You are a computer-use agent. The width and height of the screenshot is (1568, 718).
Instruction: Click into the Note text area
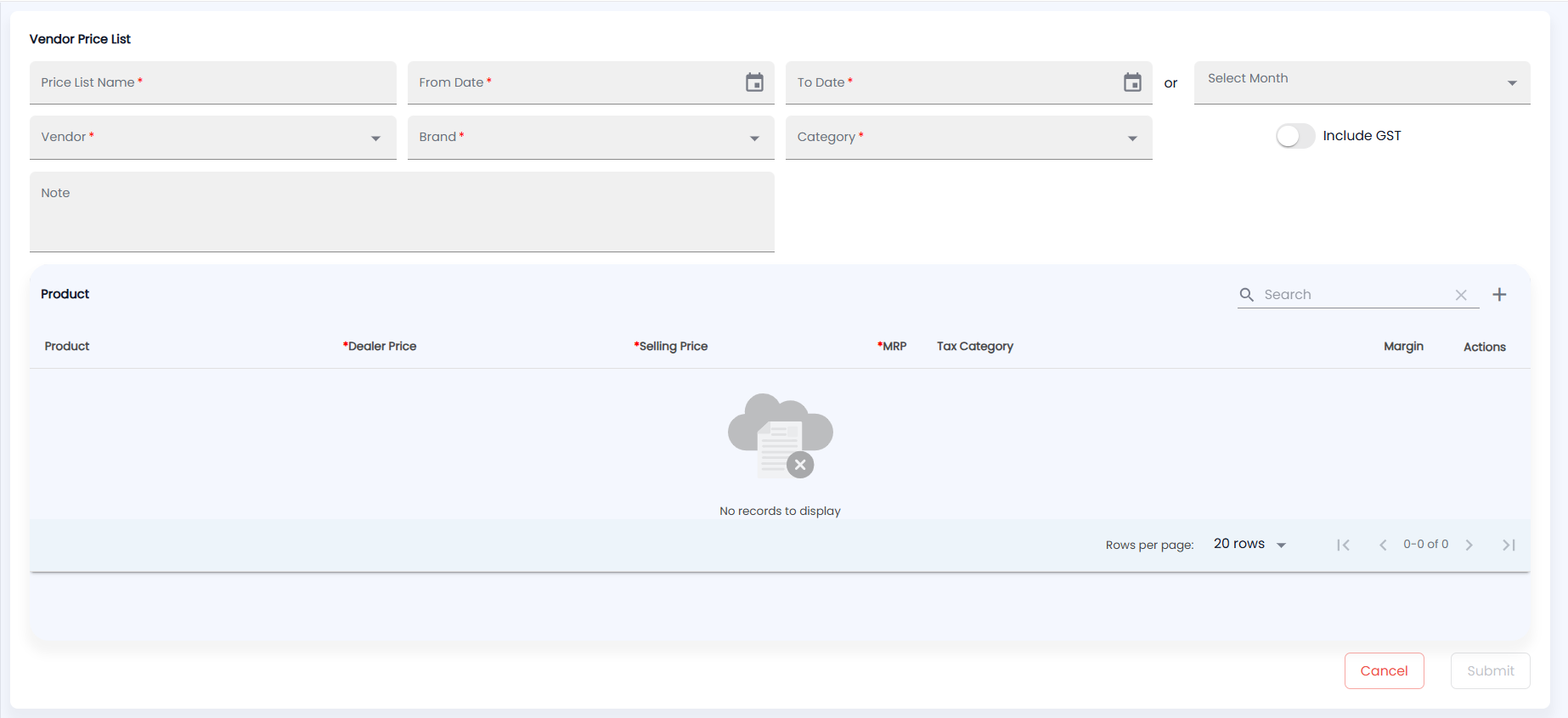pyautogui.click(x=402, y=212)
